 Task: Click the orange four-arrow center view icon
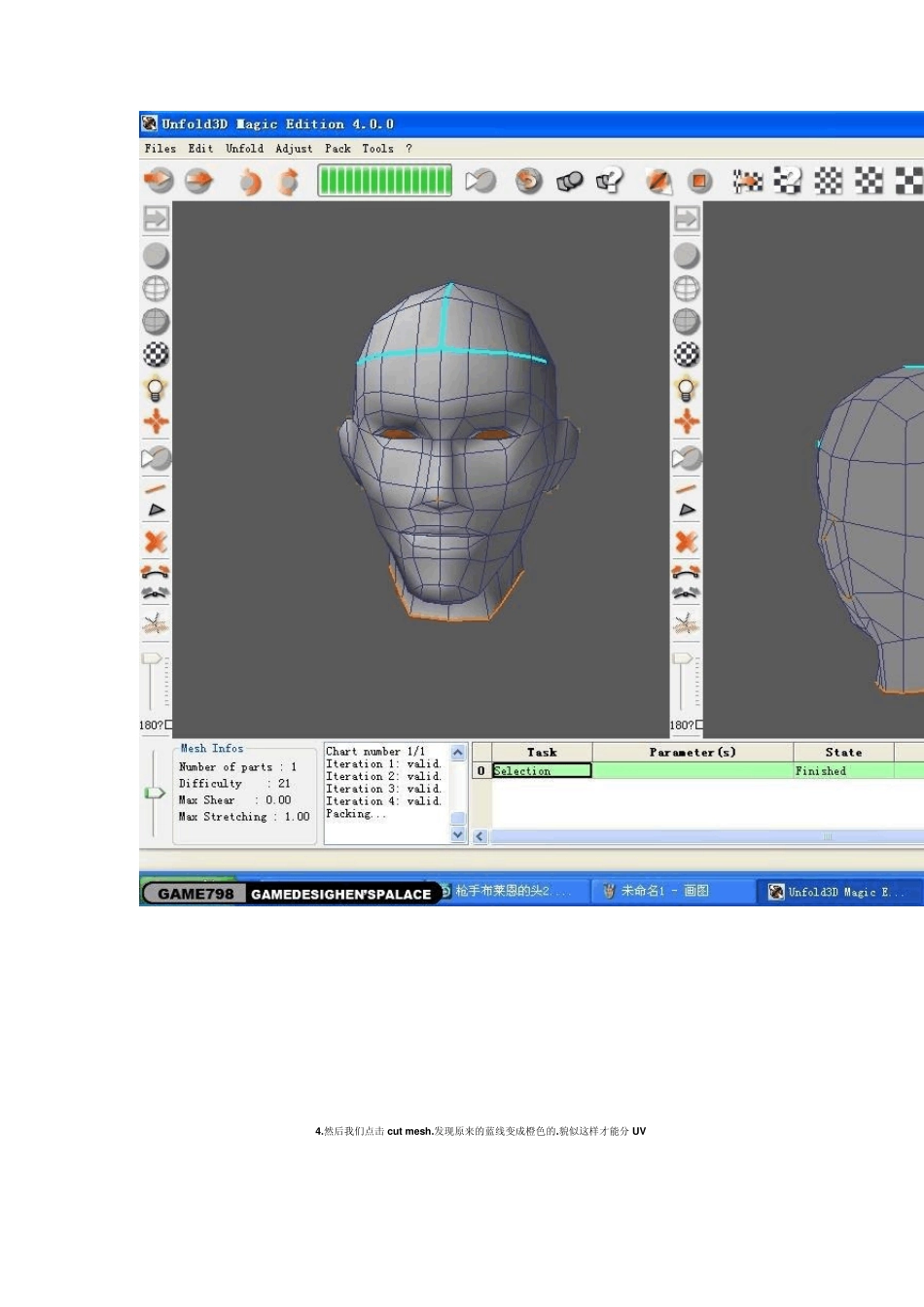click(x=156, y=421)
